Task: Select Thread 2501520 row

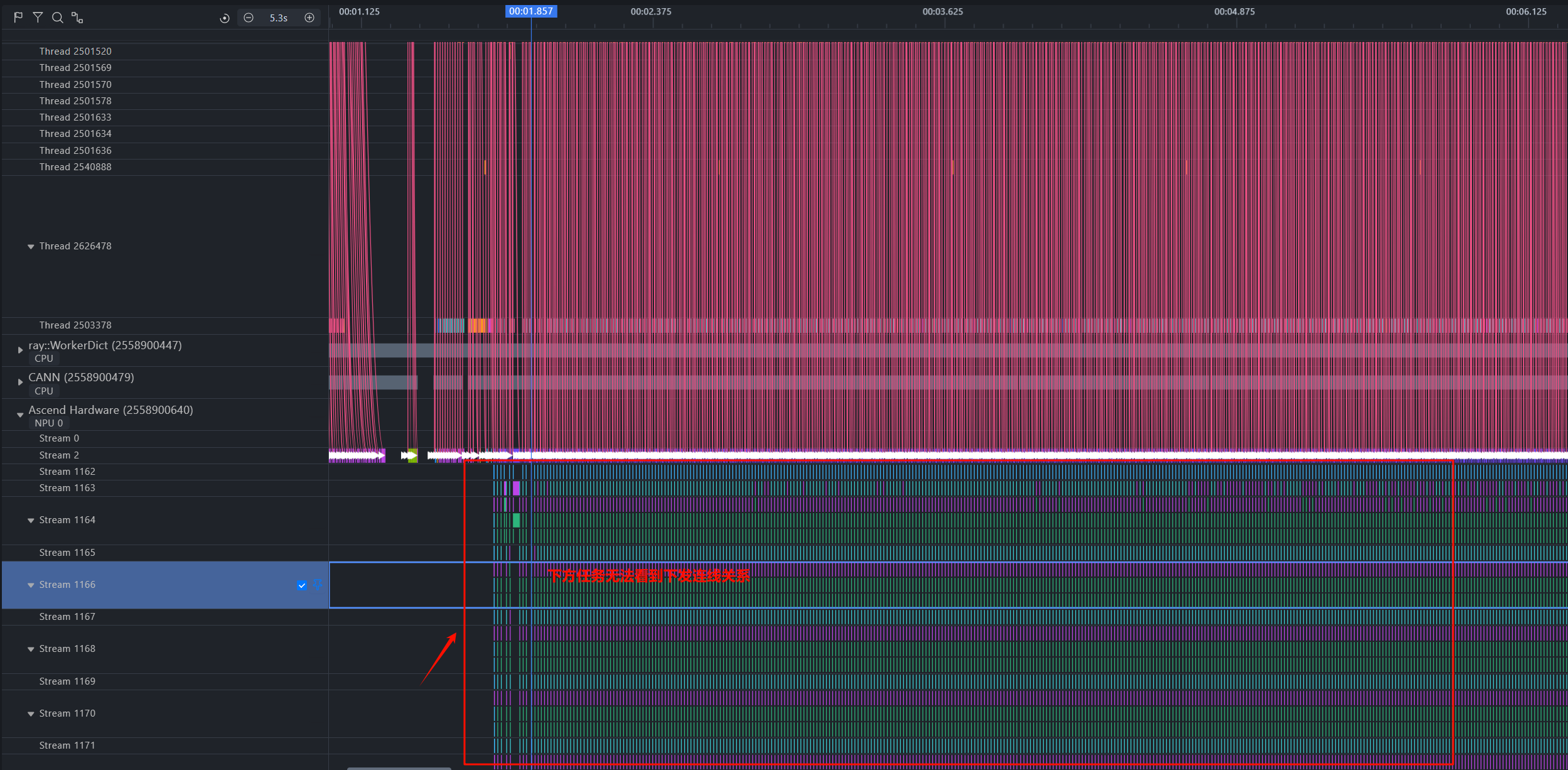Action: point(165,52)
